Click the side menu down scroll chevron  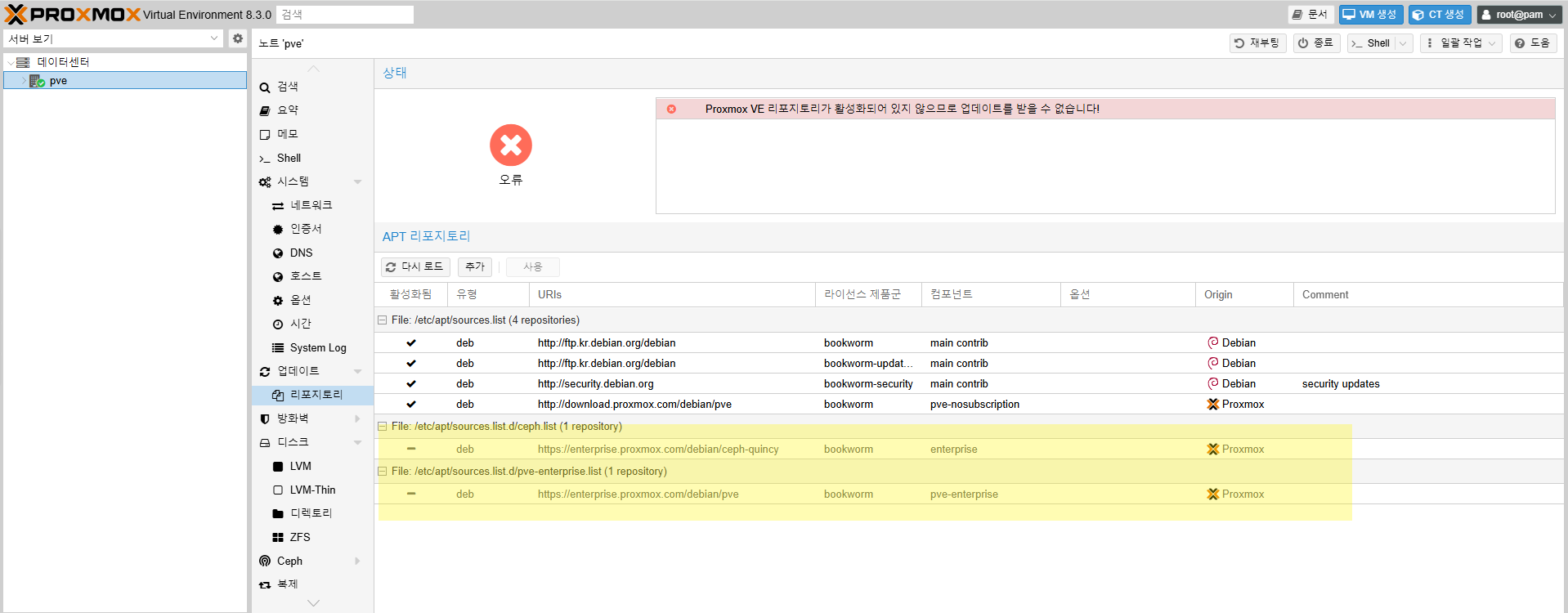[313, 603]
